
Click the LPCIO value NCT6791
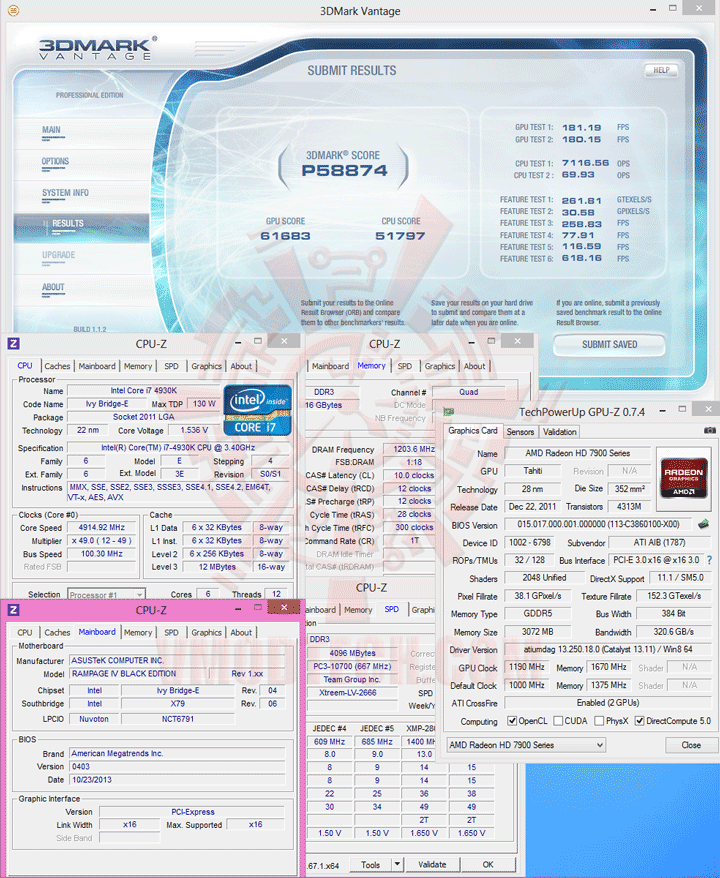(x=177, y=719)
